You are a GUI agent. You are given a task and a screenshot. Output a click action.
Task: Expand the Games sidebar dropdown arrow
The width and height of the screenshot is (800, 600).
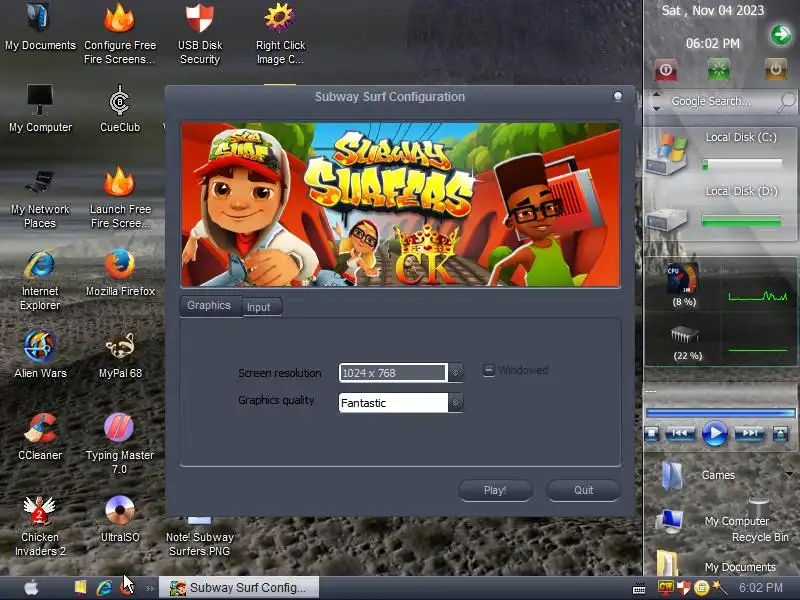pos(789,474)
